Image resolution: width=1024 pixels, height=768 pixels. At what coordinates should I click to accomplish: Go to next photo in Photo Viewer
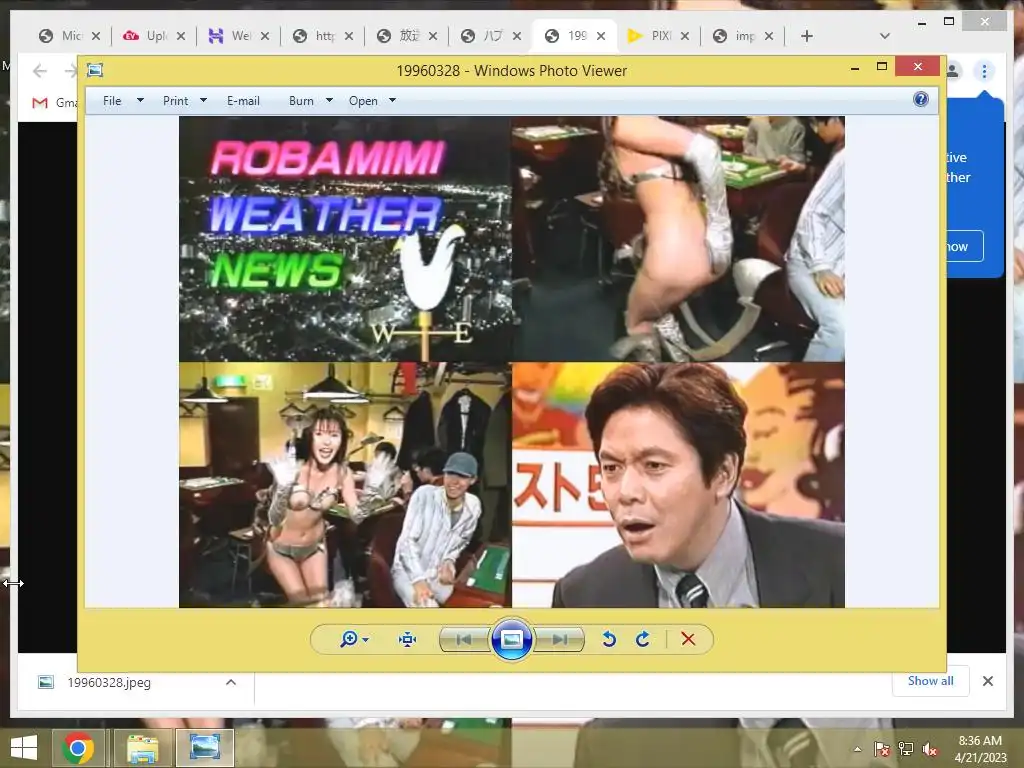click(559, 639)
